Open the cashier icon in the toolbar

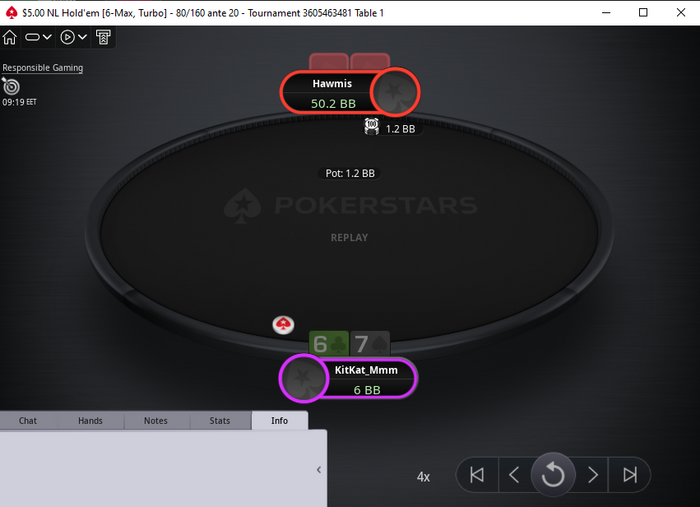(x=103, y=37)
